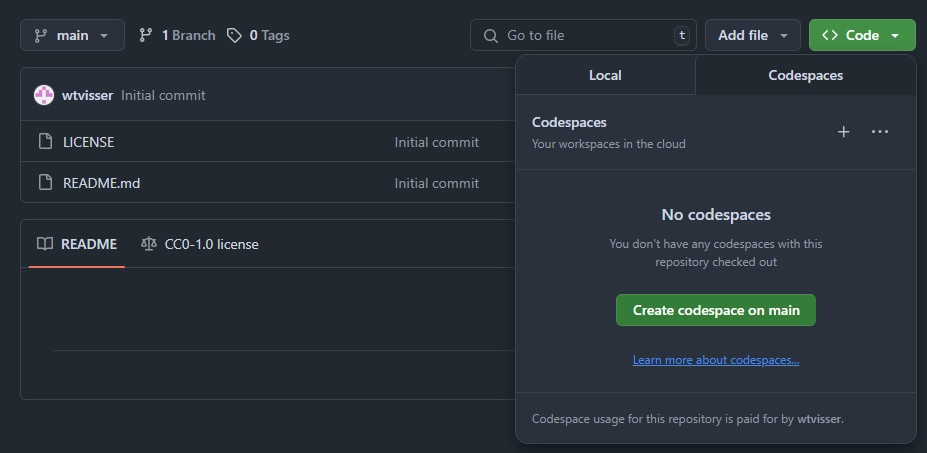Click the plus icon to create codespace
Viewport: 927px width, 453px height.
point(844,132)
